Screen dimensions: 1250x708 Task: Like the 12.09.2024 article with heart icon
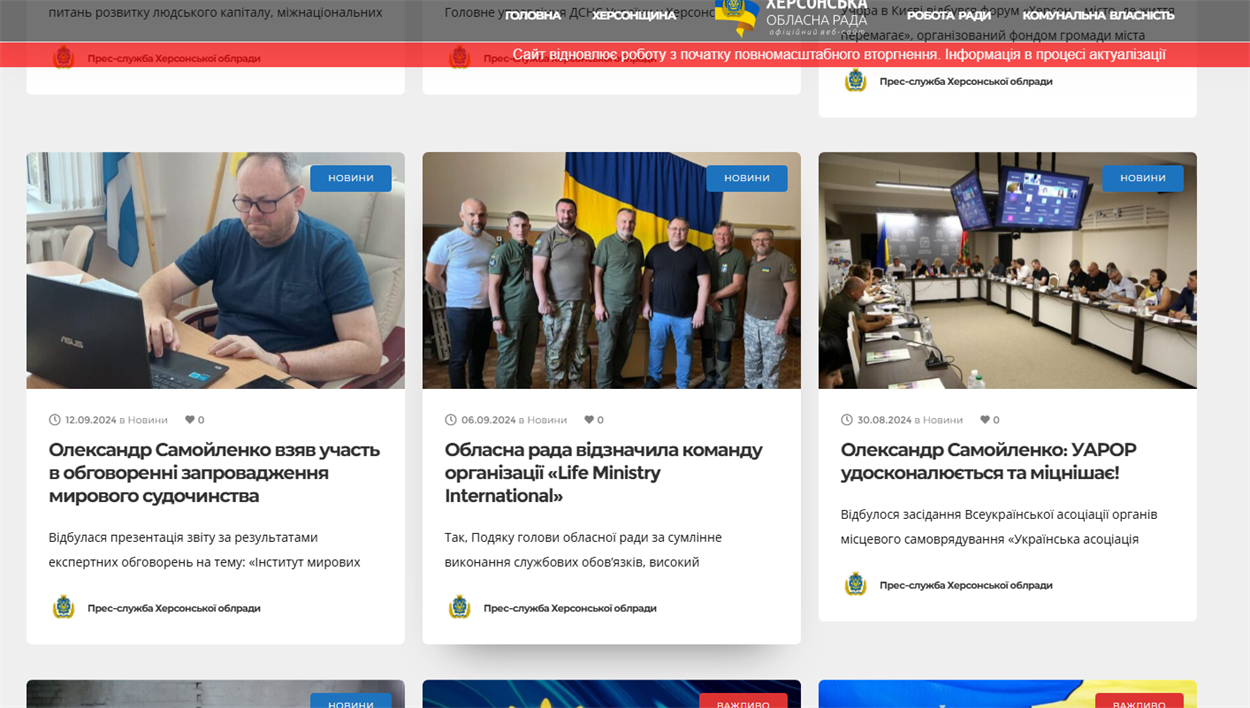pyautogui.click(x=190, y=420)
